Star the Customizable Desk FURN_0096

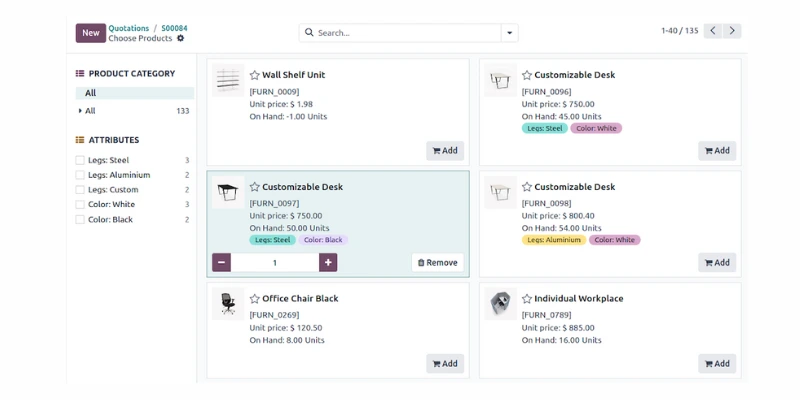[527, 75]
